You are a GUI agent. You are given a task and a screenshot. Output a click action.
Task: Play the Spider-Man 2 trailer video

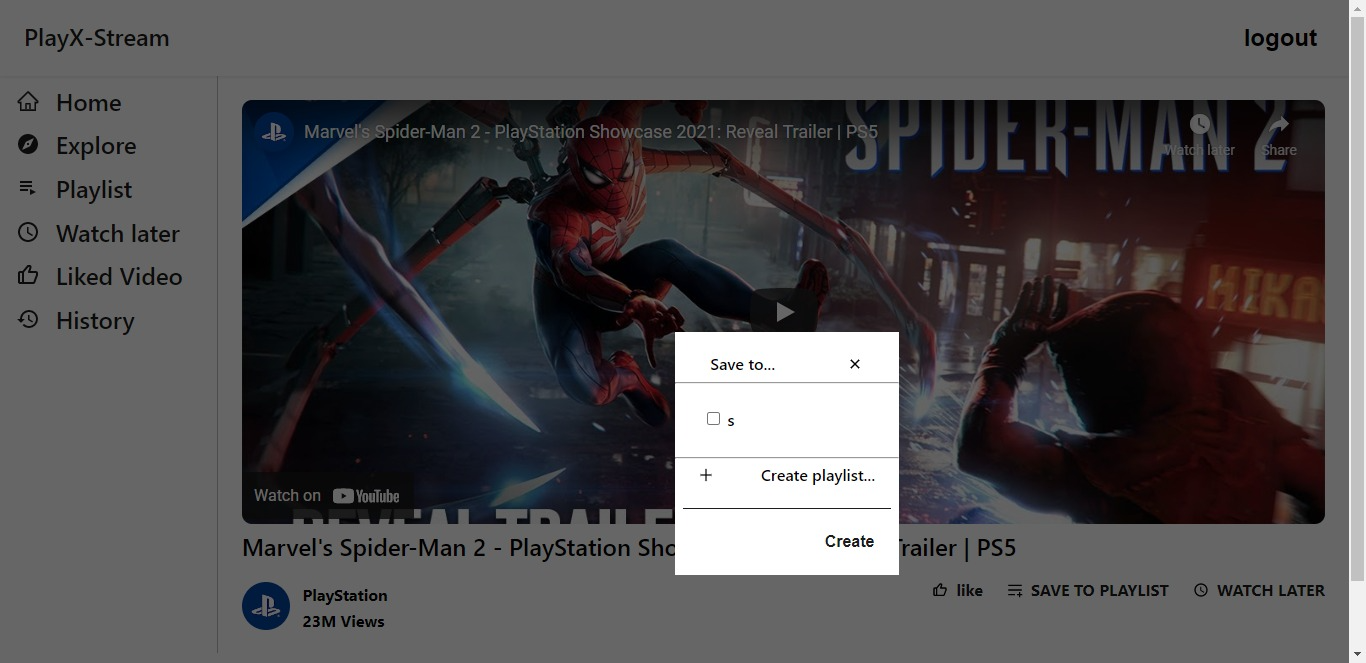(x=784, y=312)
